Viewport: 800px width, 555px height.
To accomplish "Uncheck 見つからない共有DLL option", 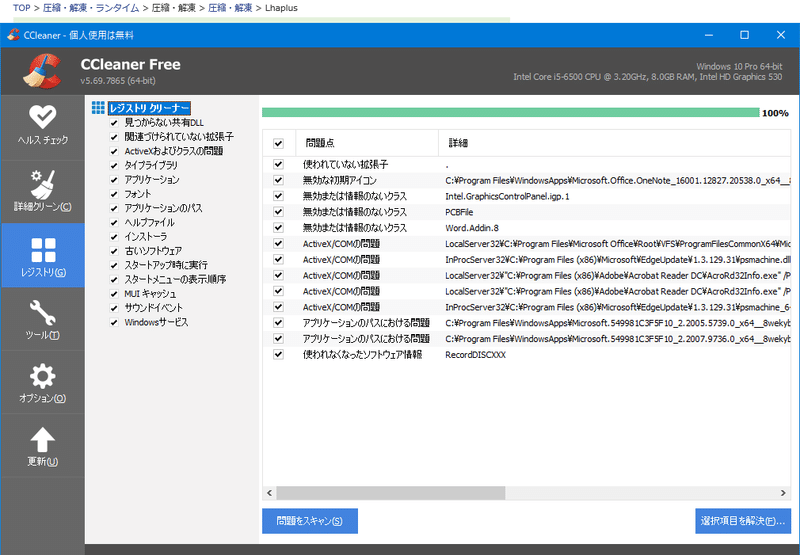I will click(114, 123).
